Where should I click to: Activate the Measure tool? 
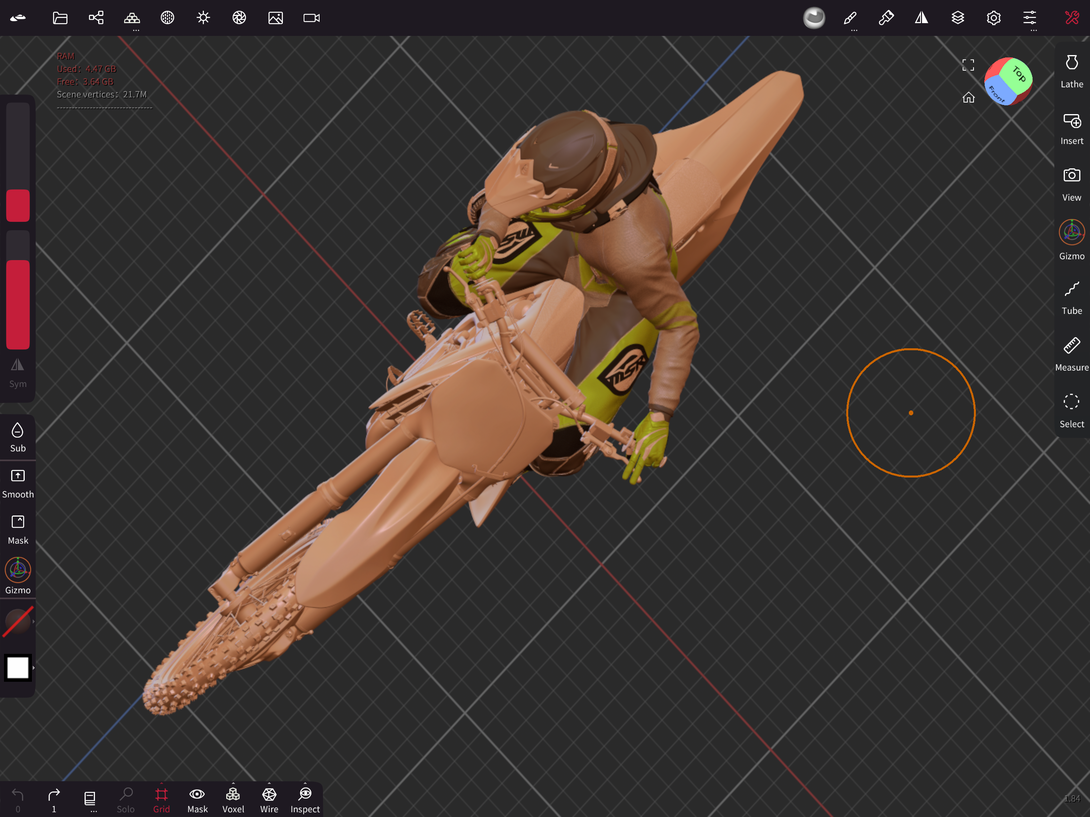click(1071, 352)
